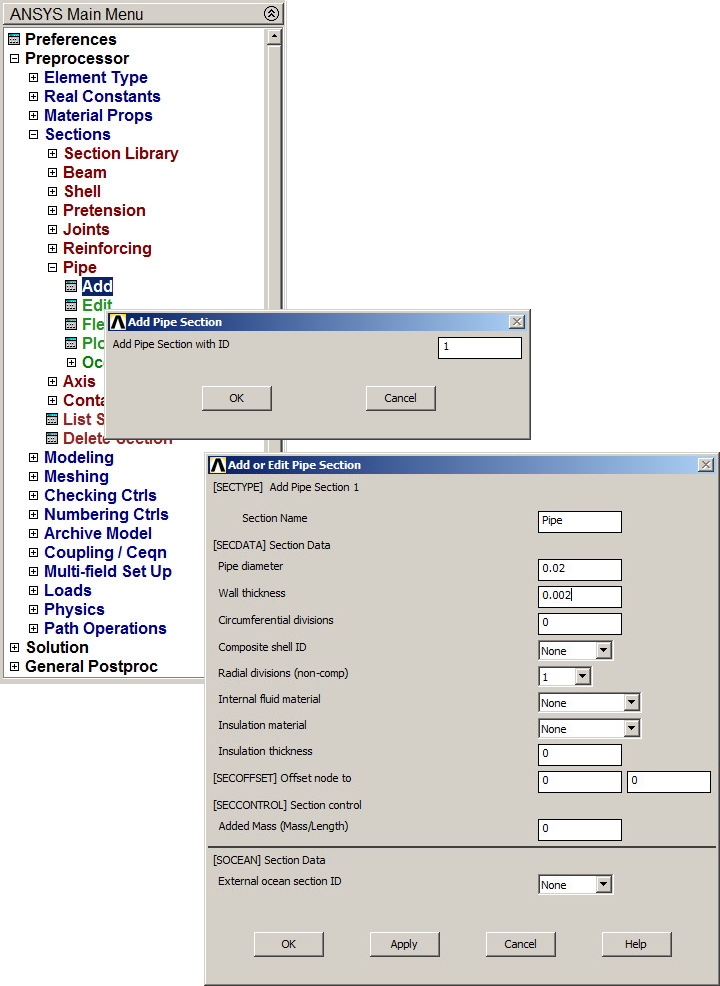This screenshot has height=986, width=720.
Task: Expand Section Library node
Action: tap(53, 153)
